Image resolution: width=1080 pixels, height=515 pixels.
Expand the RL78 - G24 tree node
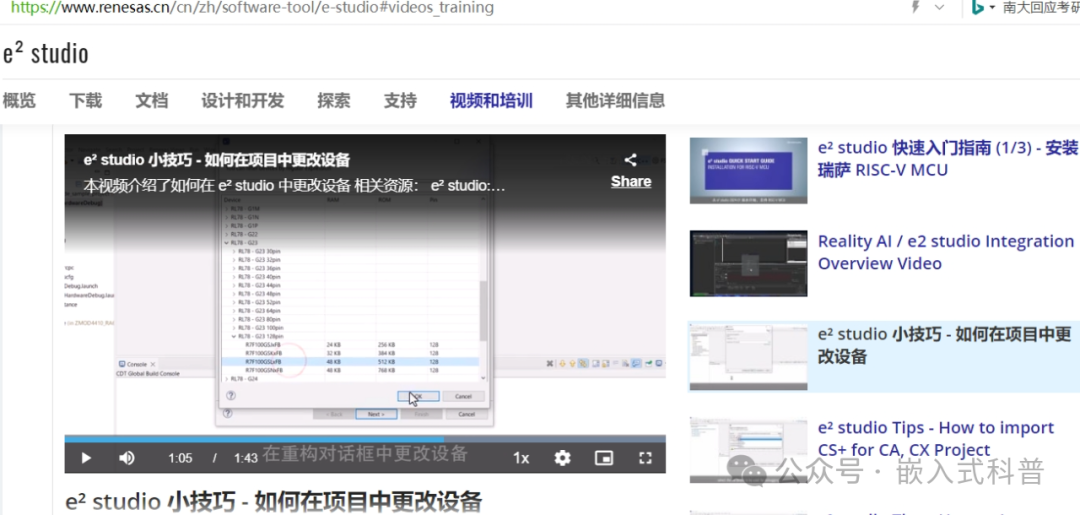(227, 379)
